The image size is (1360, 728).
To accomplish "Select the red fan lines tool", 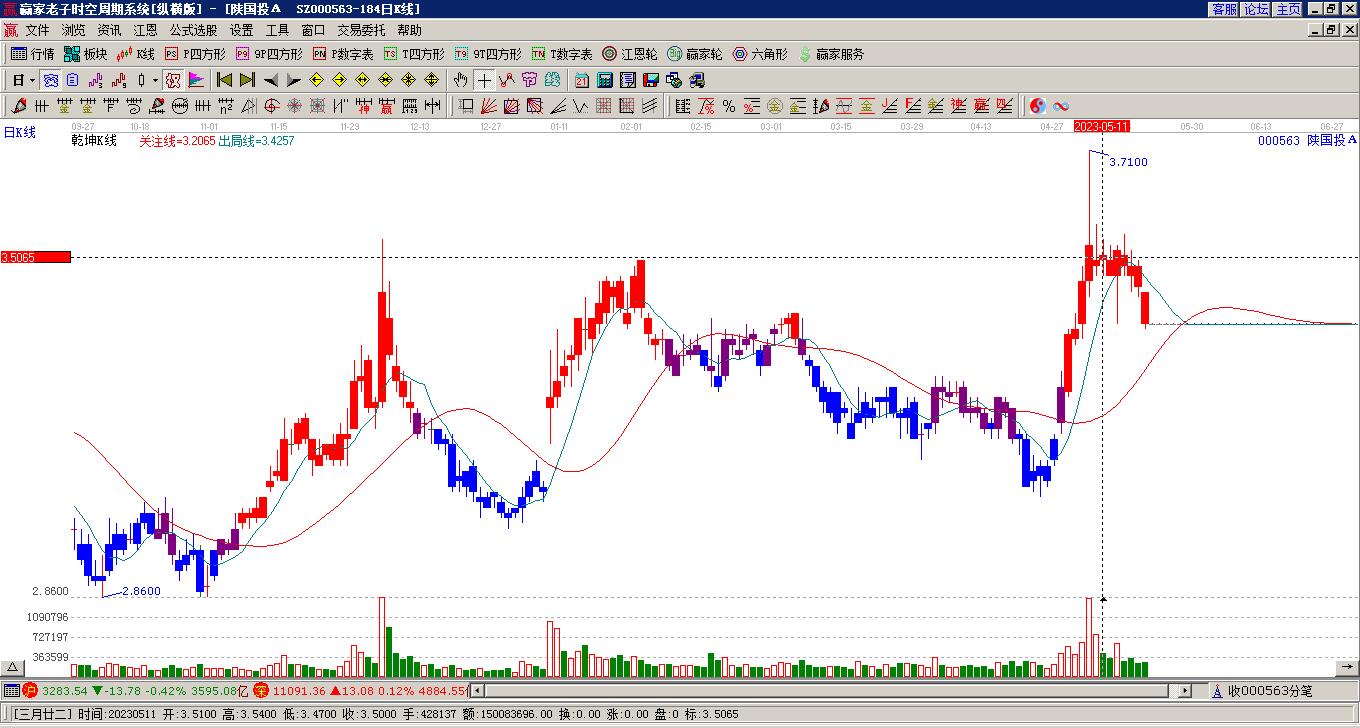I will (489, 106).
